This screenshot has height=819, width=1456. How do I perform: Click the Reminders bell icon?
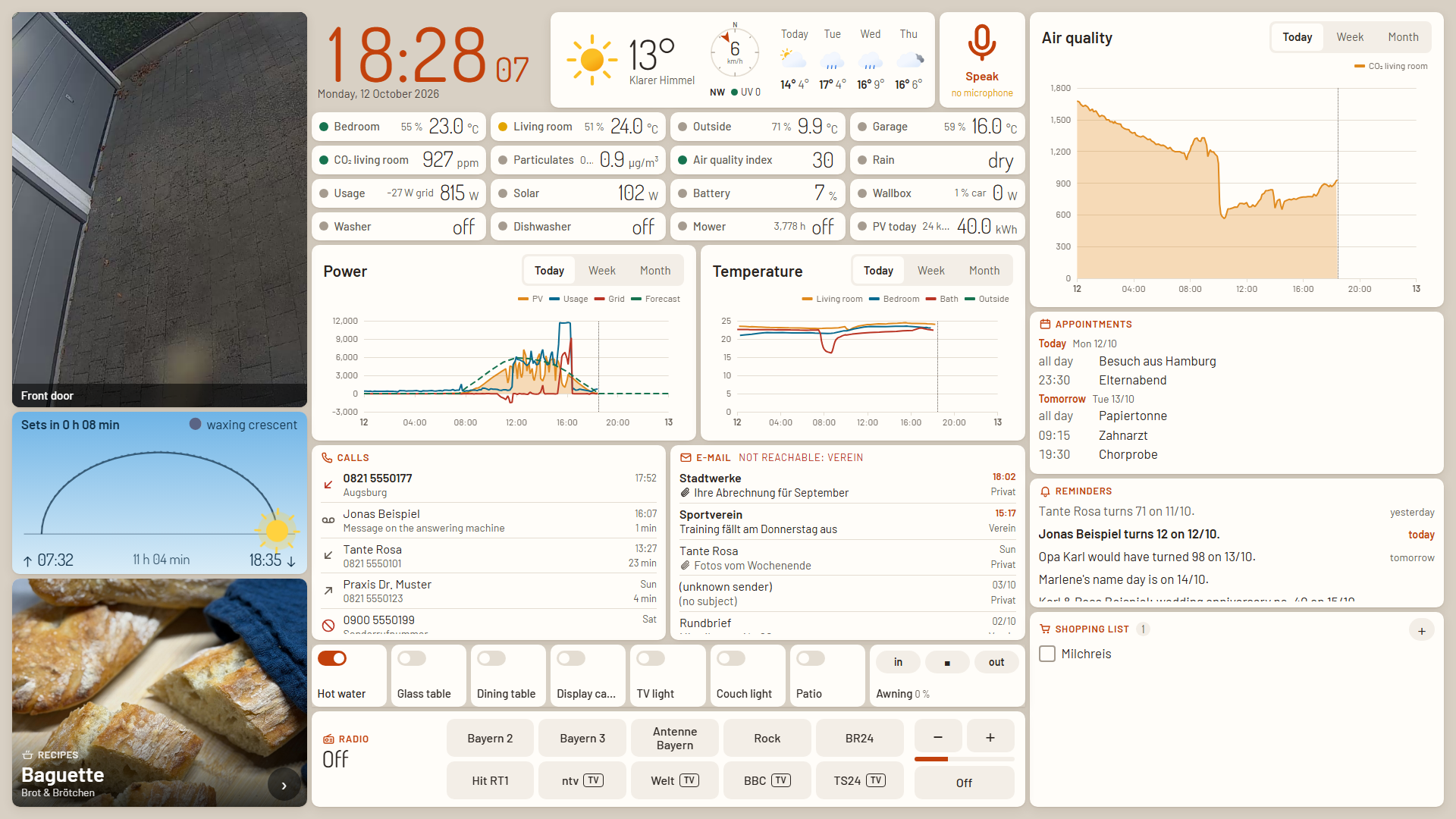tap(1045, 491)
